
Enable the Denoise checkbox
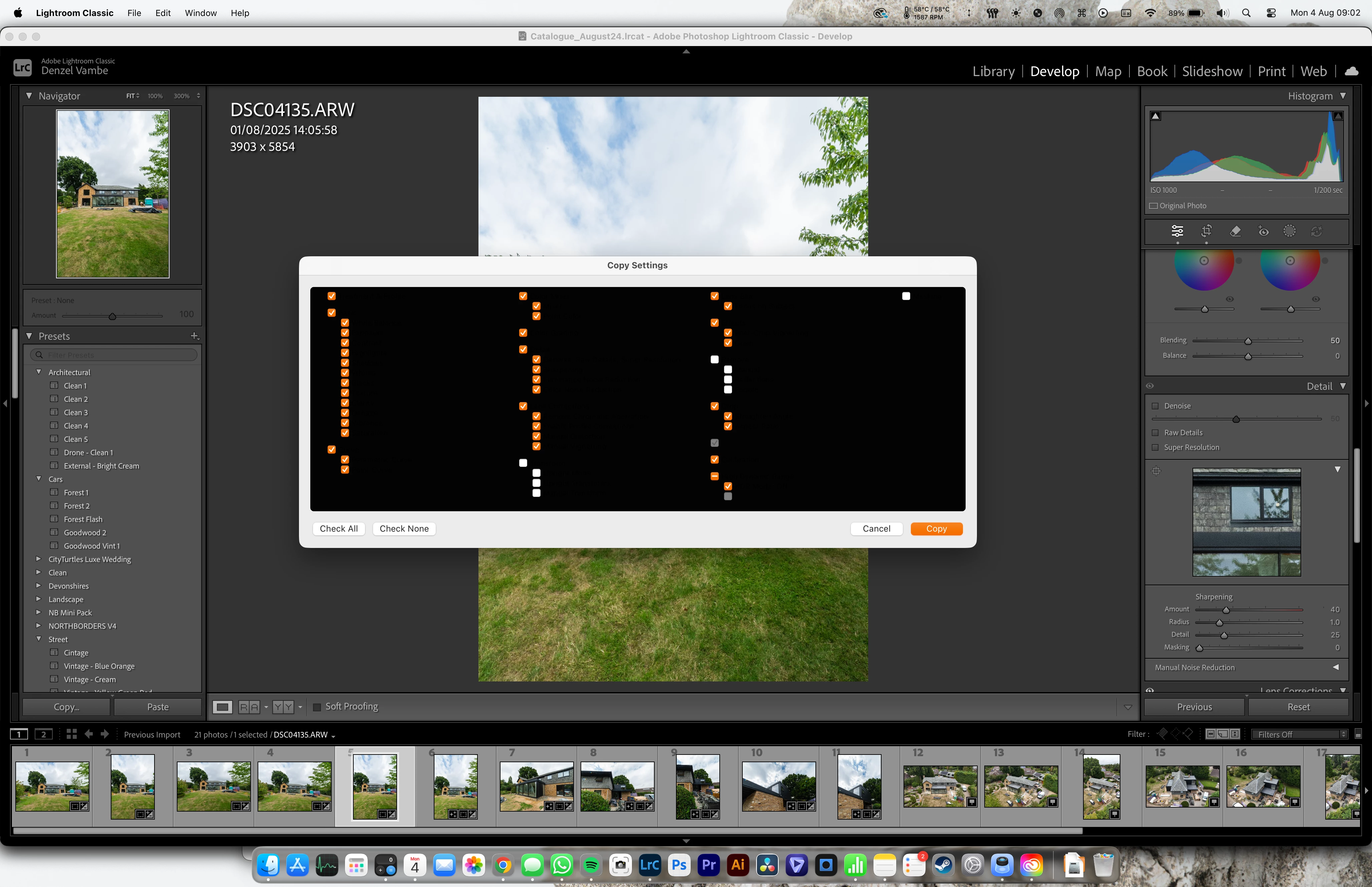[x=1155, y=406]
